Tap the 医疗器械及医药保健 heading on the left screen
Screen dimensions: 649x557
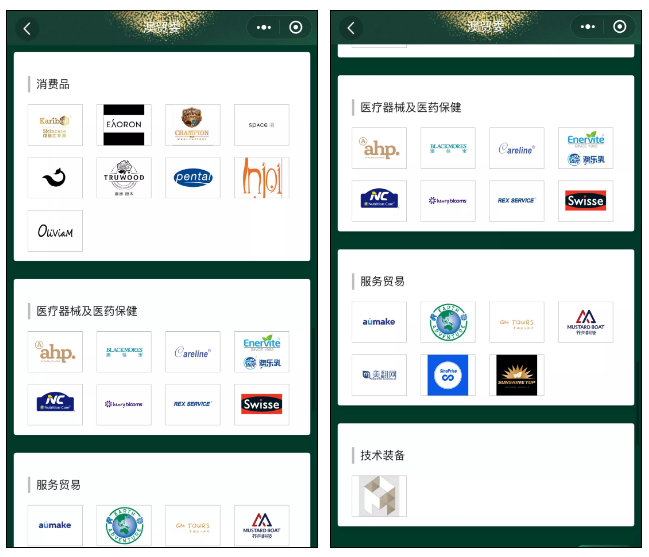87,311
